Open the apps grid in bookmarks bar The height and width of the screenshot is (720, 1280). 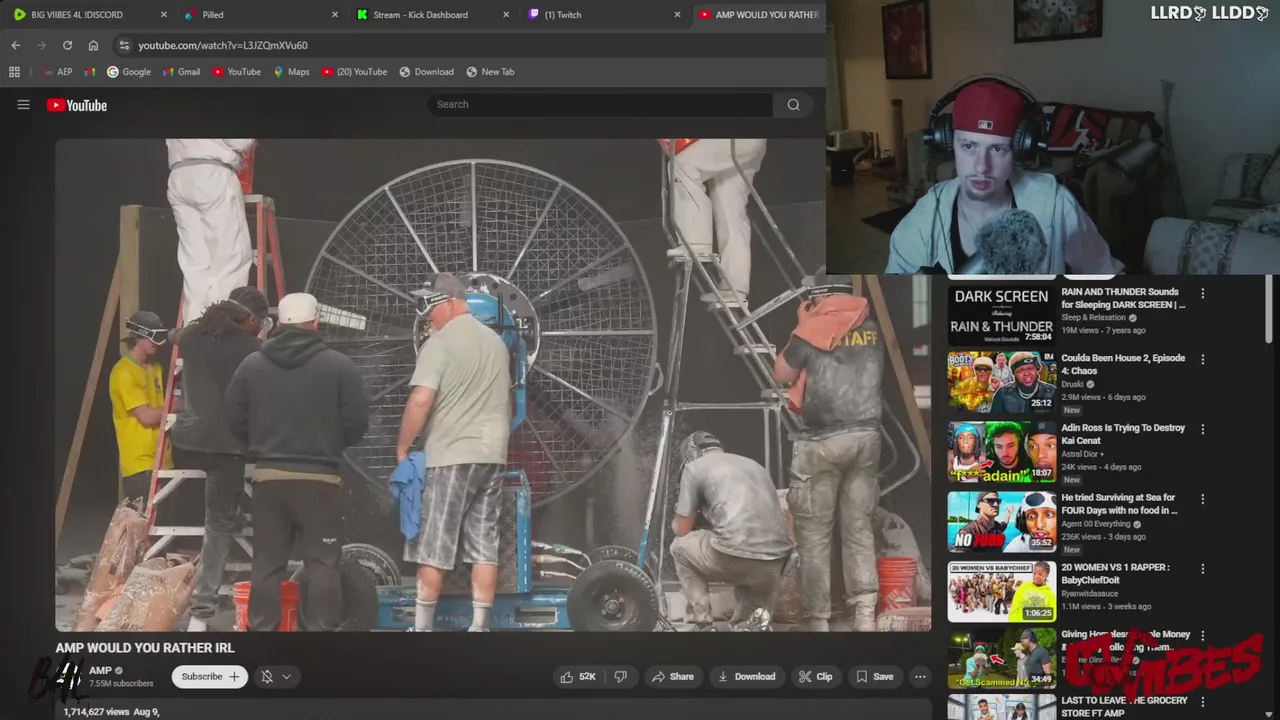point(14,72)
